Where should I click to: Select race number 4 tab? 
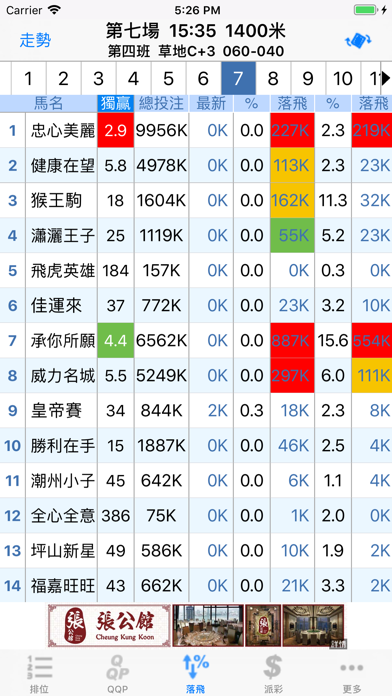pos(133,79)
